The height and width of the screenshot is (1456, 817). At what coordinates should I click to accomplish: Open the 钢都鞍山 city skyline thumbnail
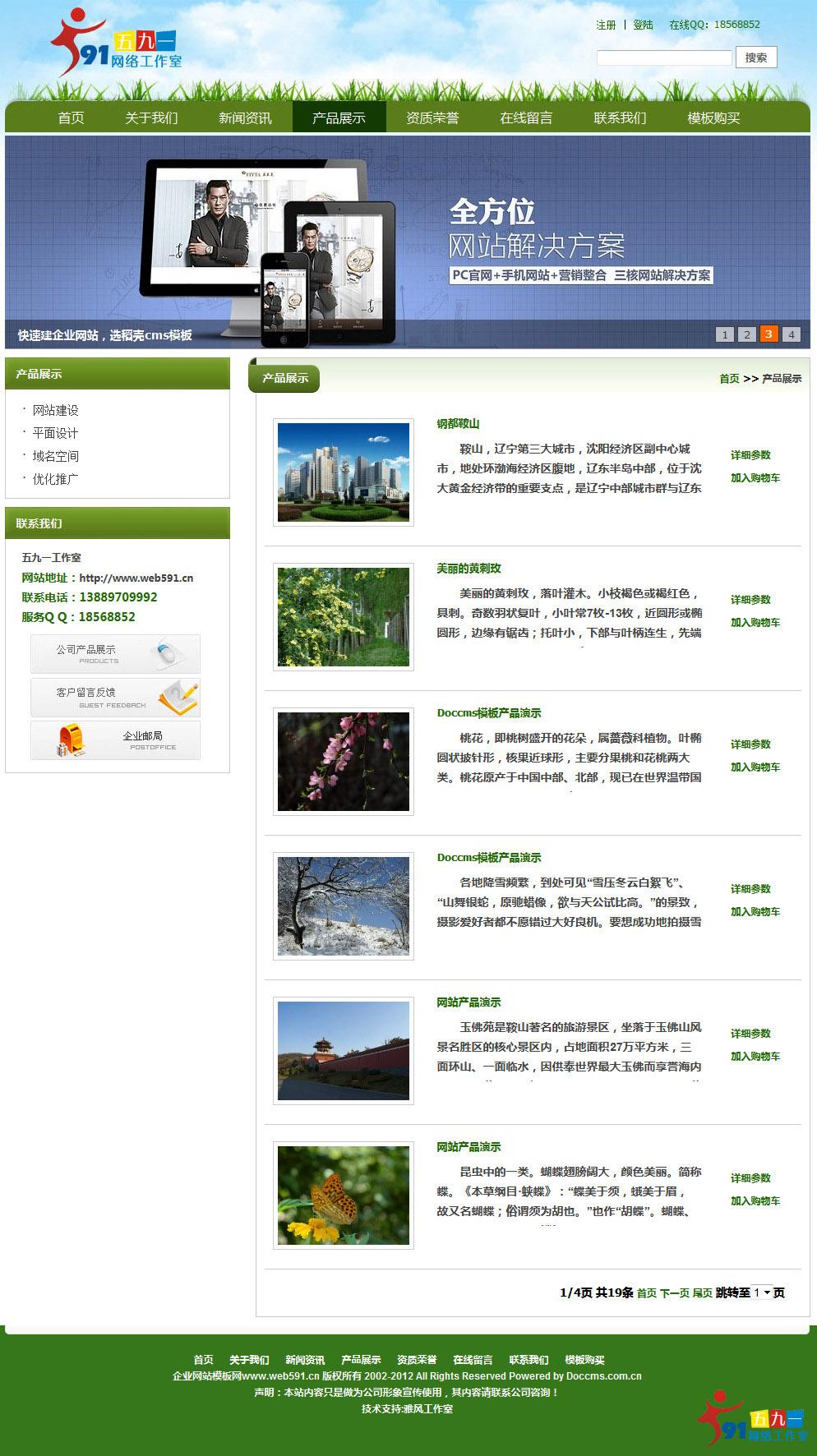(344, 472)
